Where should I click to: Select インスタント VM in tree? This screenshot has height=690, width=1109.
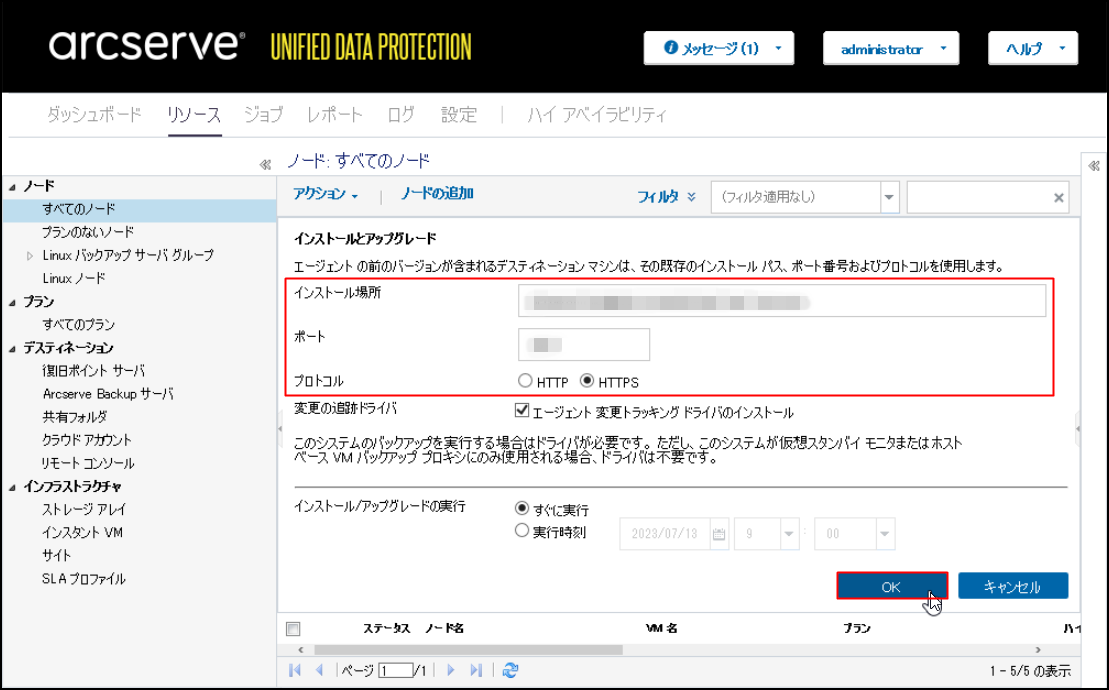point(83,532)
